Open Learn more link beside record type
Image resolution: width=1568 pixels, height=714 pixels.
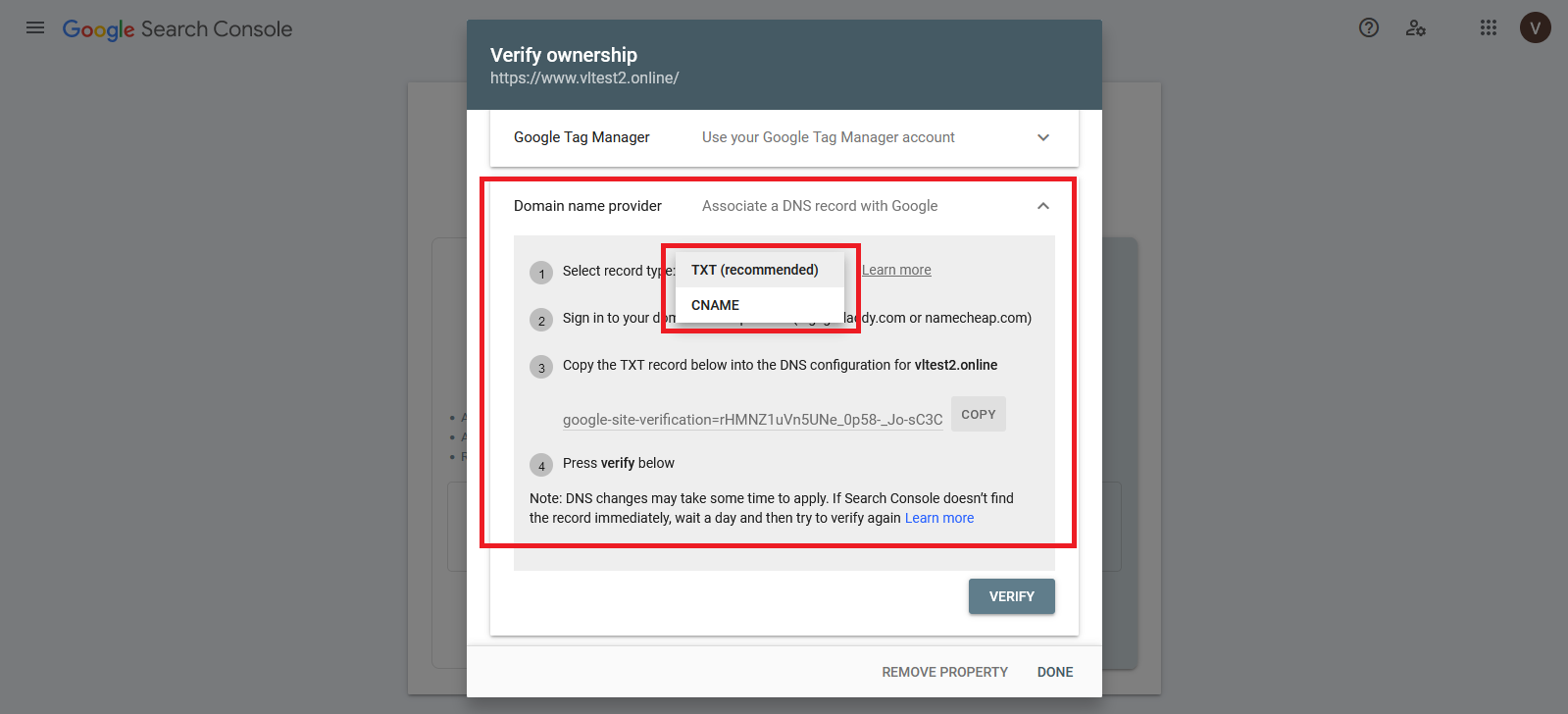896,270
